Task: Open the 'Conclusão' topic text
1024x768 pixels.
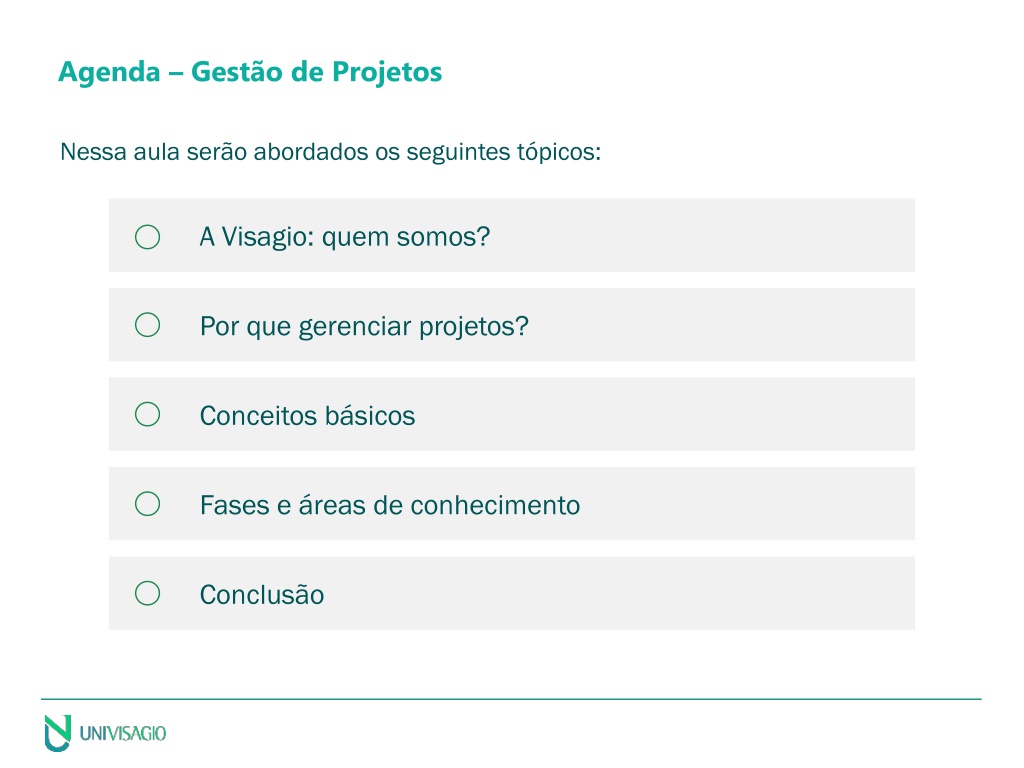Action: pyautogui.click(x=262, y=594)
